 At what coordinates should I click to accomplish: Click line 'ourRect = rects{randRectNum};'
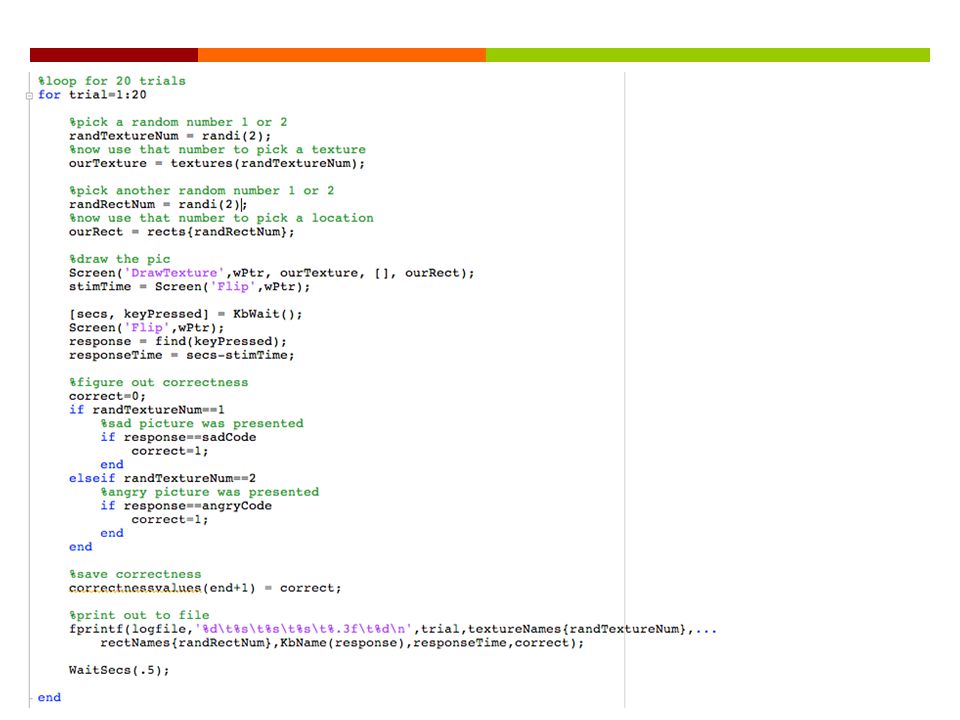(x=181, y=232)
